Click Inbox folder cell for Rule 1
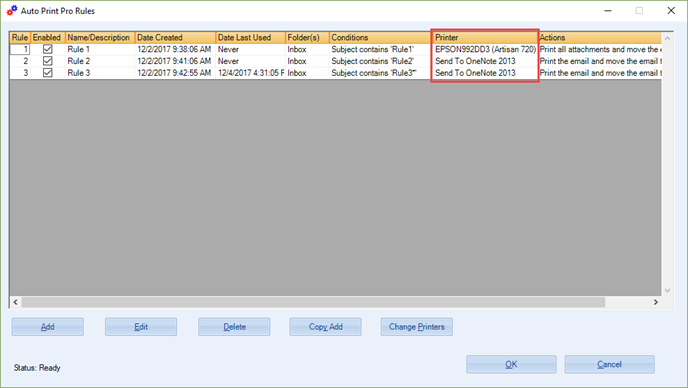 tap(307, 49)
